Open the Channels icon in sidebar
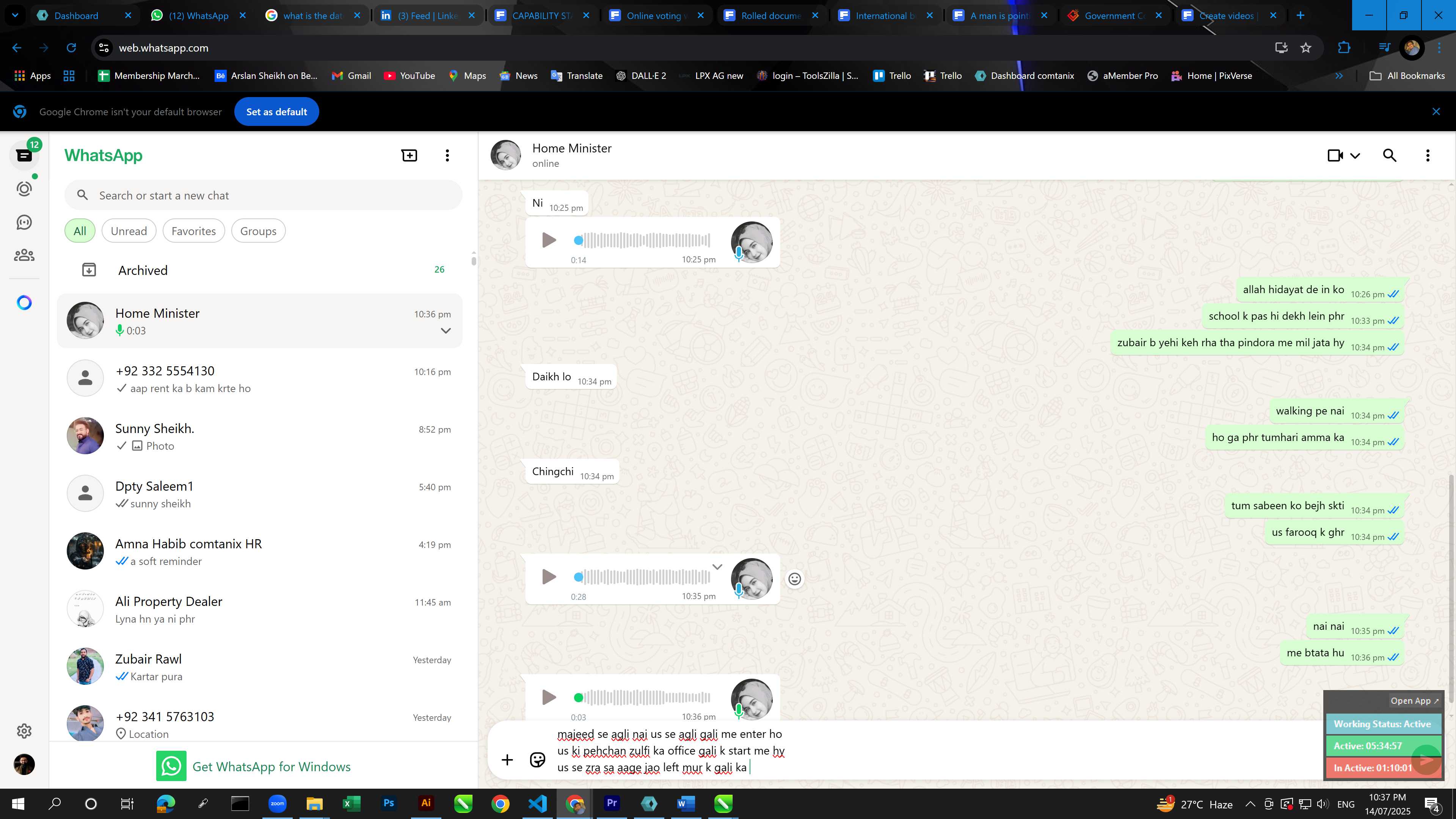1456x819 pixels. click(x=24, y=222)
